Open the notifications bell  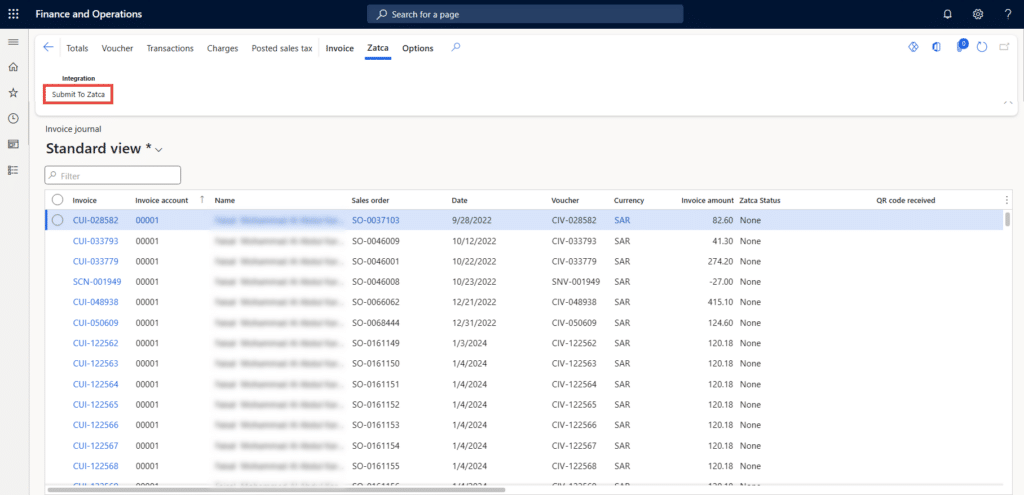(948, 14)
